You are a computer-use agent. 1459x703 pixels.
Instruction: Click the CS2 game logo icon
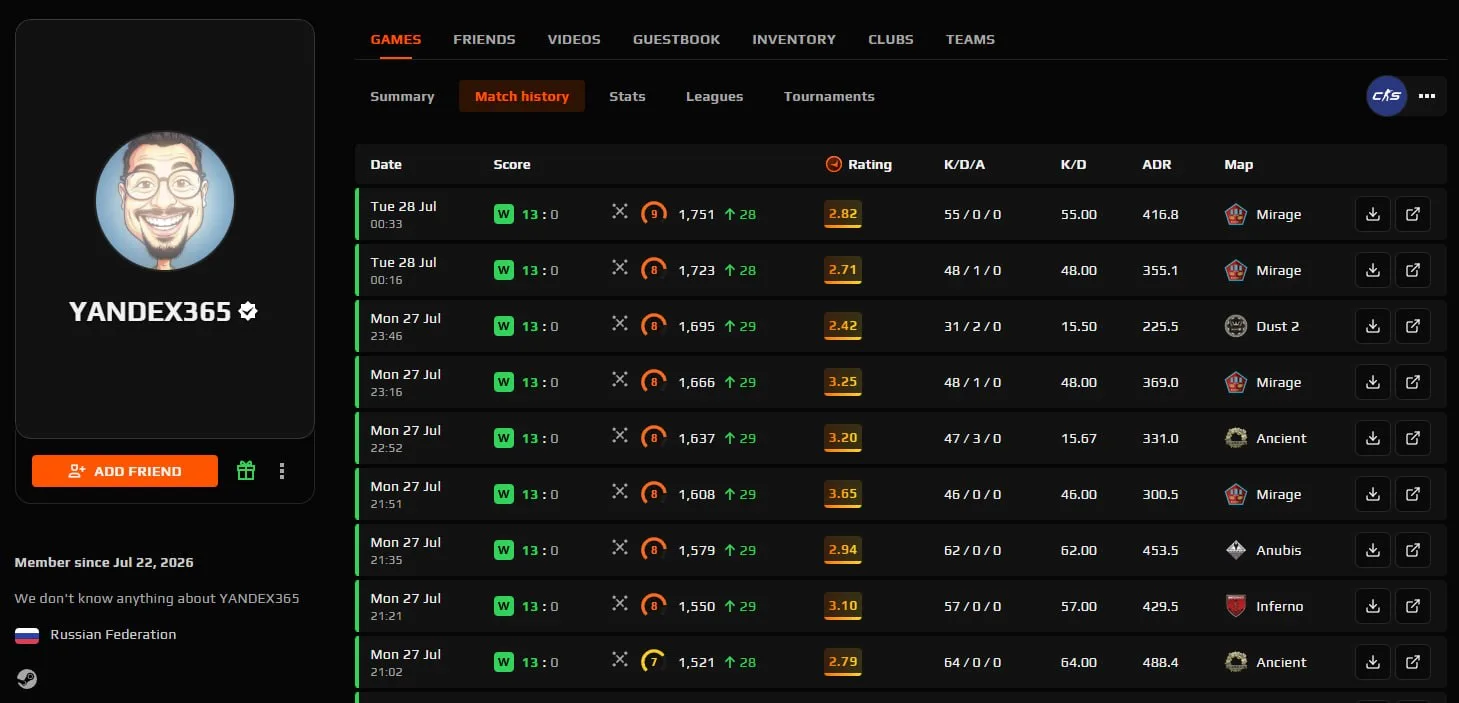[x=1387, y=96]
